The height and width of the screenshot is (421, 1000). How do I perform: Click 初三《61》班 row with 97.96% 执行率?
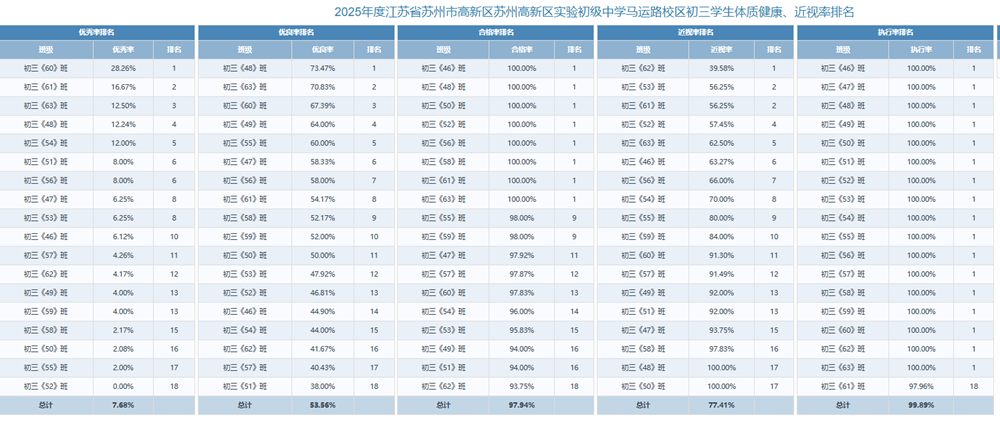[895, 386]
